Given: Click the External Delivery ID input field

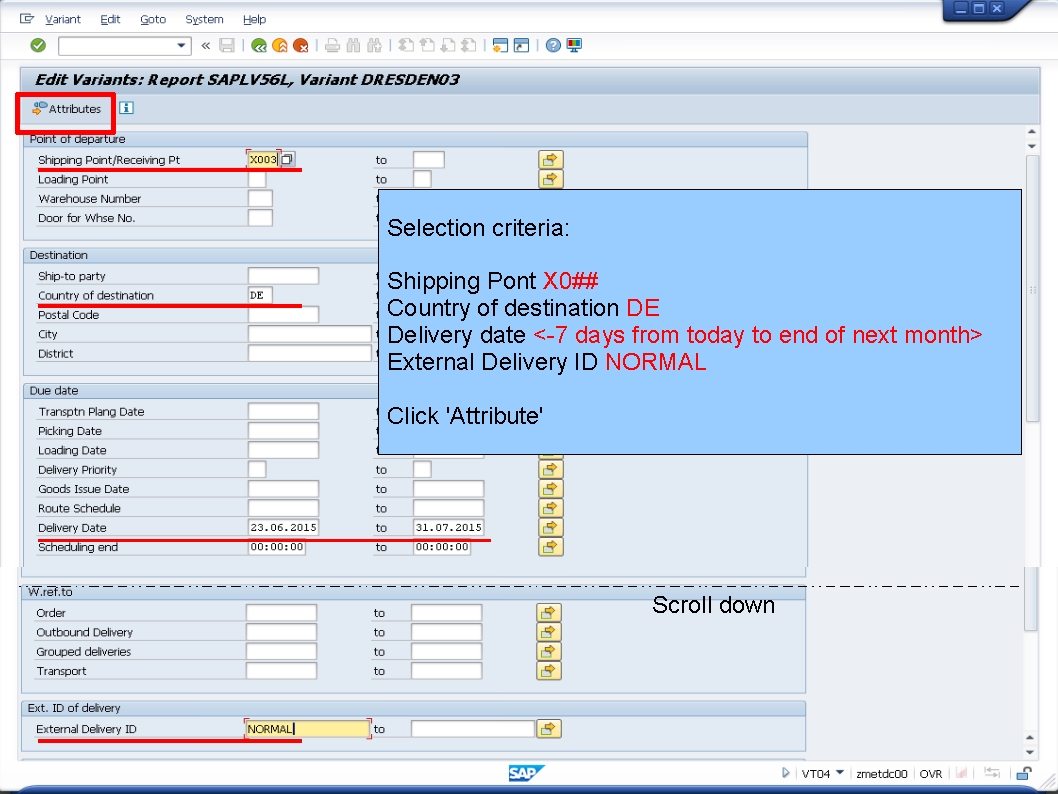Looking at the screenshot, I should [x=307, y=729].
